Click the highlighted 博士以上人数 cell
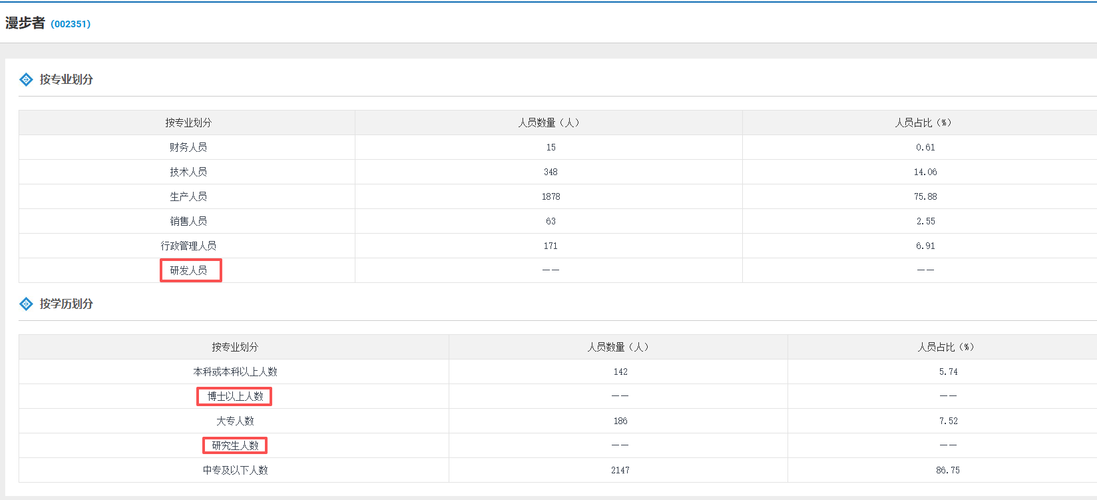Screen dimensions: 1097x500 tap(234, 396)
